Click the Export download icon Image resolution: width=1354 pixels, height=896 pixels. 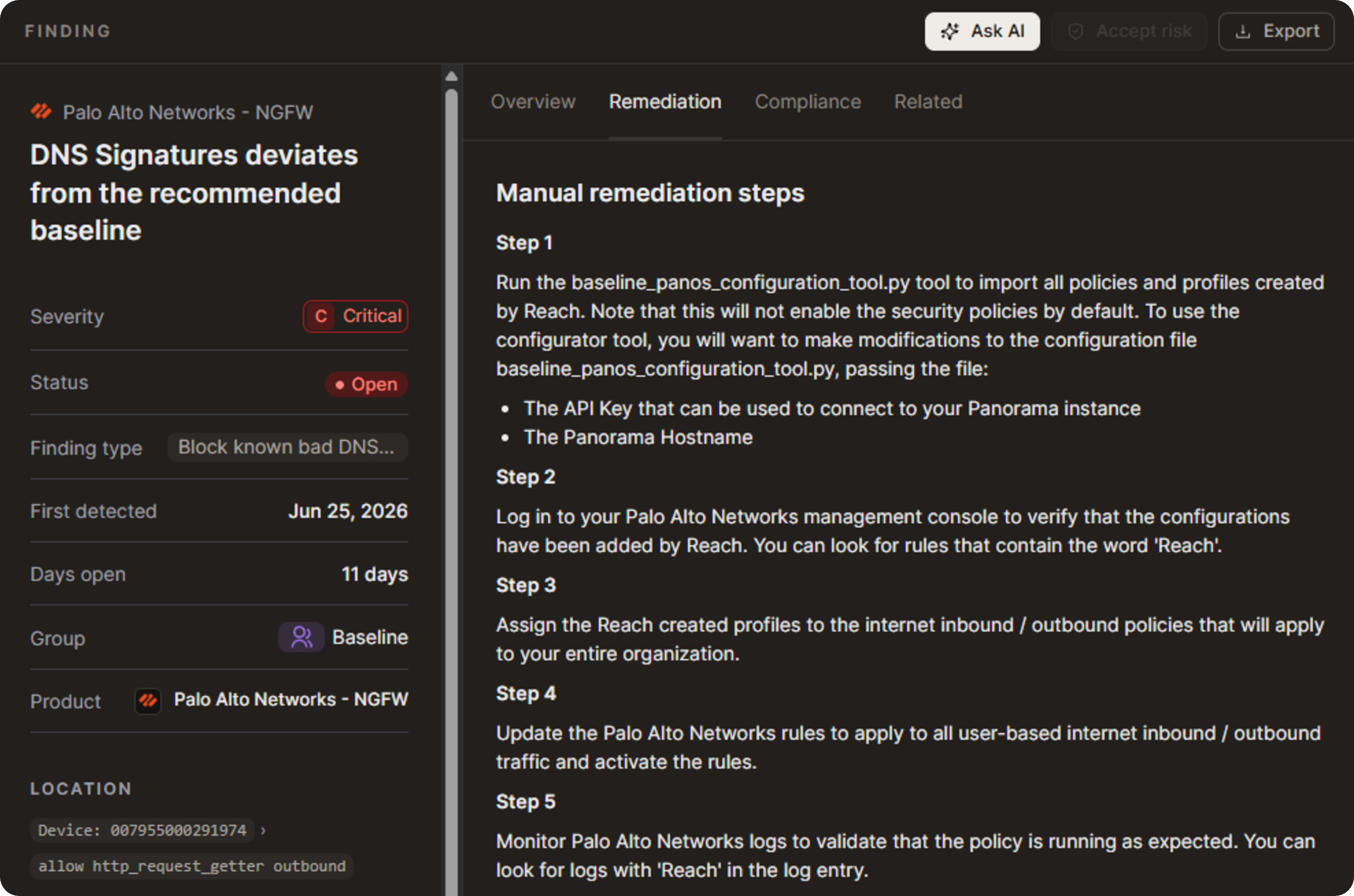1243,32
